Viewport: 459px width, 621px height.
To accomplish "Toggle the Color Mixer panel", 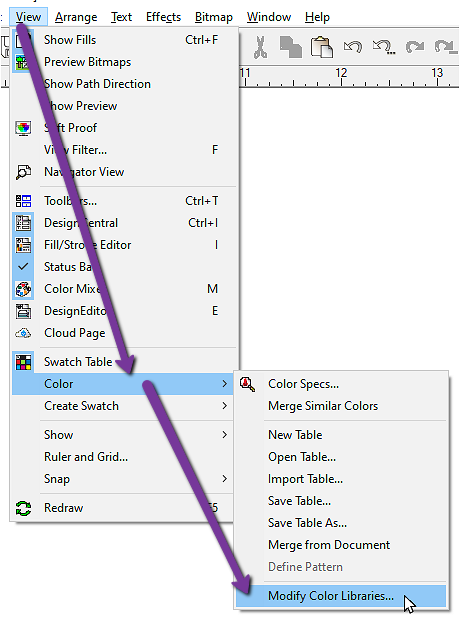I will coord(124,289).
